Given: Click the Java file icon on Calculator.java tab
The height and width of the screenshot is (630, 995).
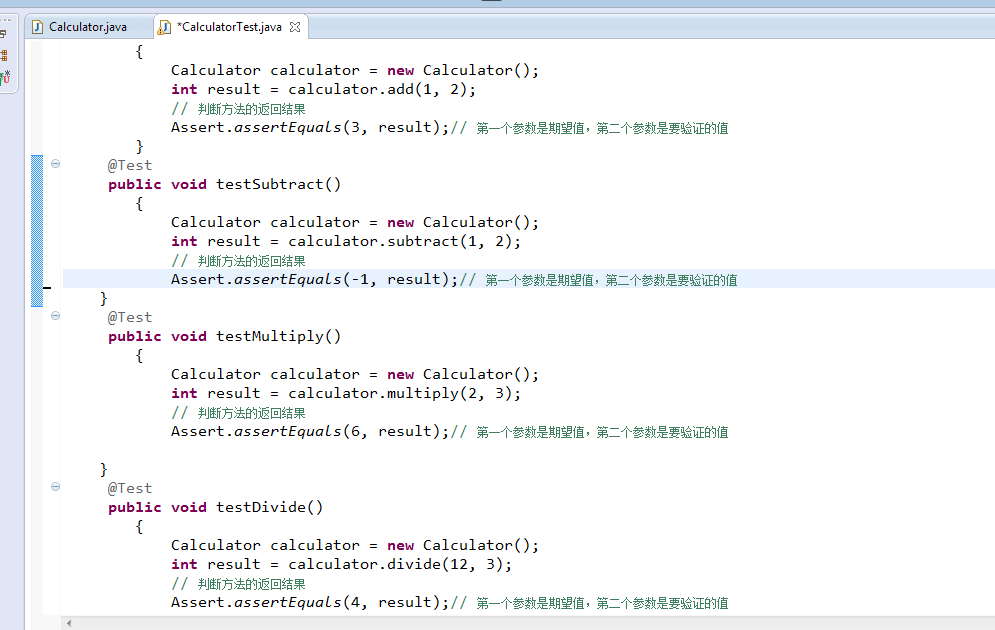Looking at the screenshot, I should coord(37,27).
